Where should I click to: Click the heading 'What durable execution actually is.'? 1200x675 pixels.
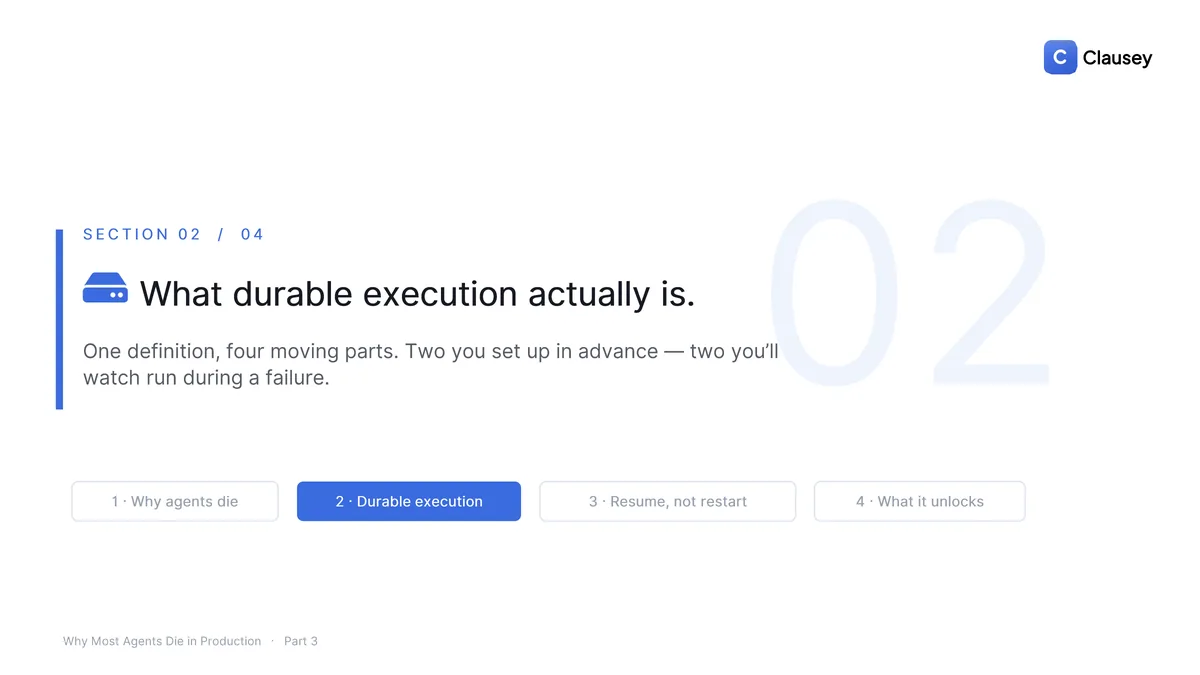pyautogui.click(x=417, y=294)
